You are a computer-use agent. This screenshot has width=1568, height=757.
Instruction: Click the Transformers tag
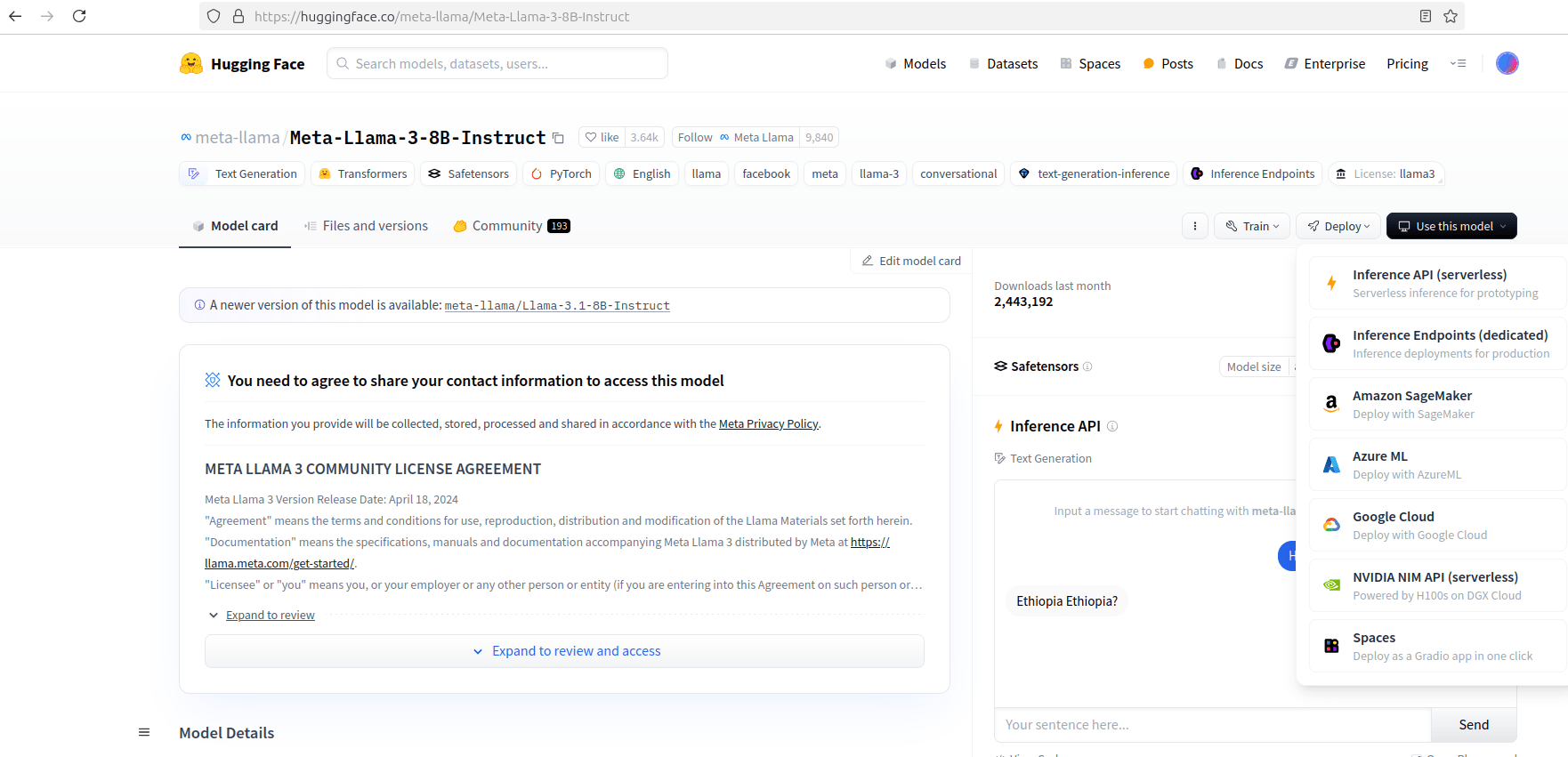[362, 173]
